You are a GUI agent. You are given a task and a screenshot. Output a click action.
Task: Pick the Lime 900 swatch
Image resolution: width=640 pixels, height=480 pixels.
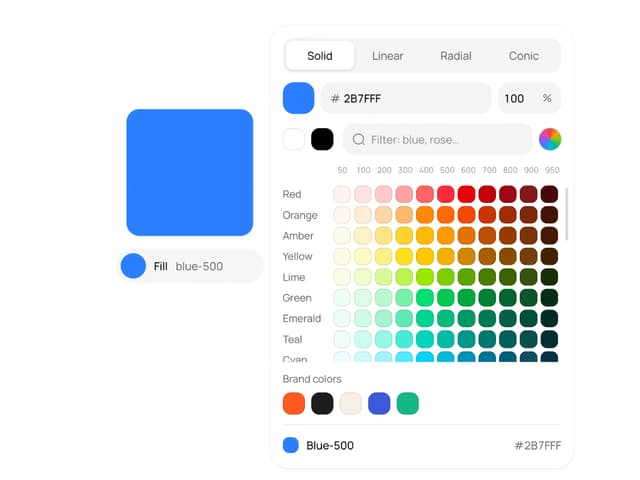click(529, 277)
